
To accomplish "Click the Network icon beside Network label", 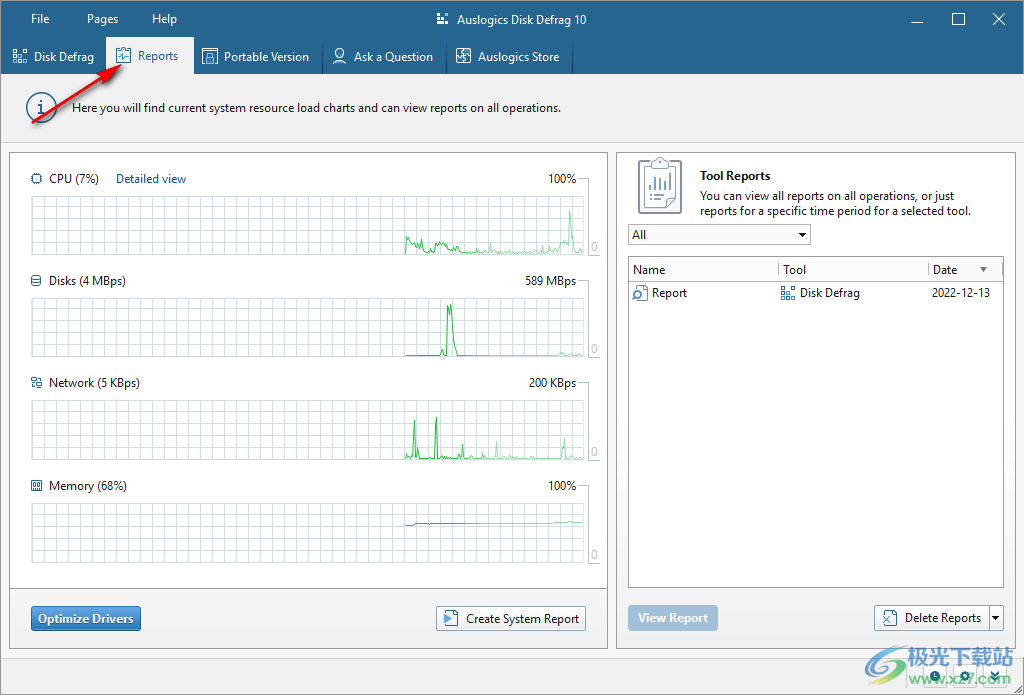I will coord(36,383).
